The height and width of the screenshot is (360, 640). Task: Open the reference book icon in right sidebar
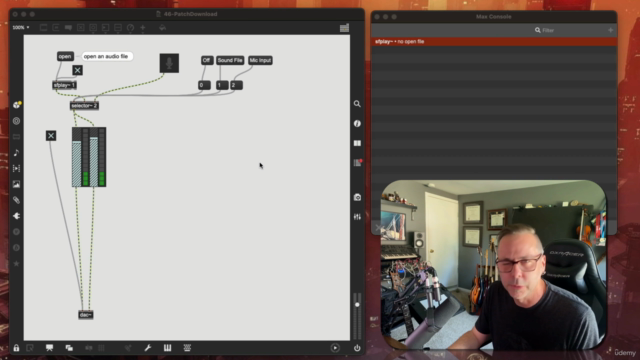point(357,143)
